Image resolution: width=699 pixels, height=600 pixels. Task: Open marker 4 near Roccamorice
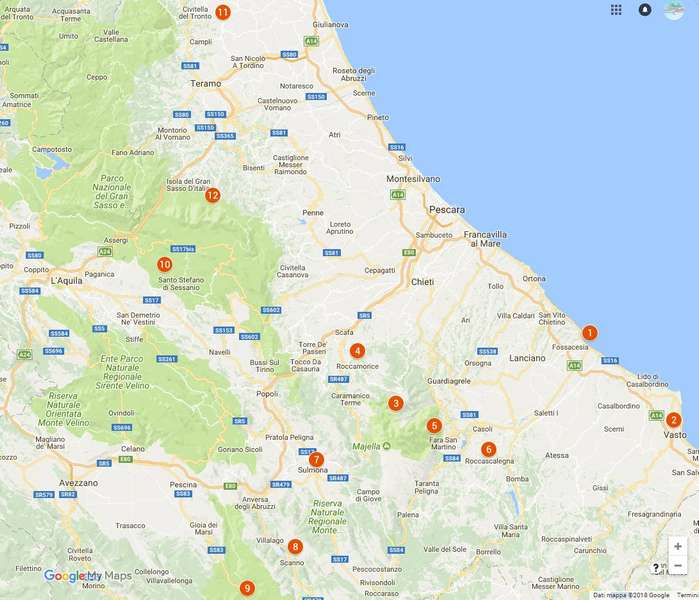(x=357, y=351)
